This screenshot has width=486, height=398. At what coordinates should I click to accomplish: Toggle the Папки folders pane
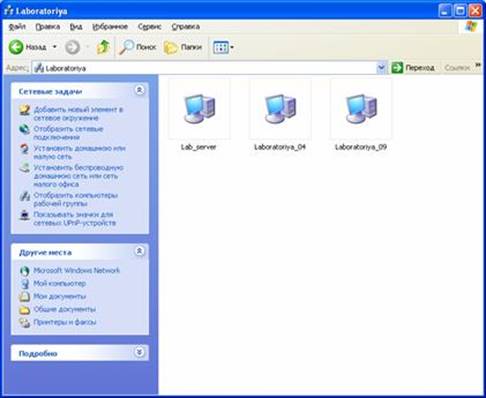(183, 48)
